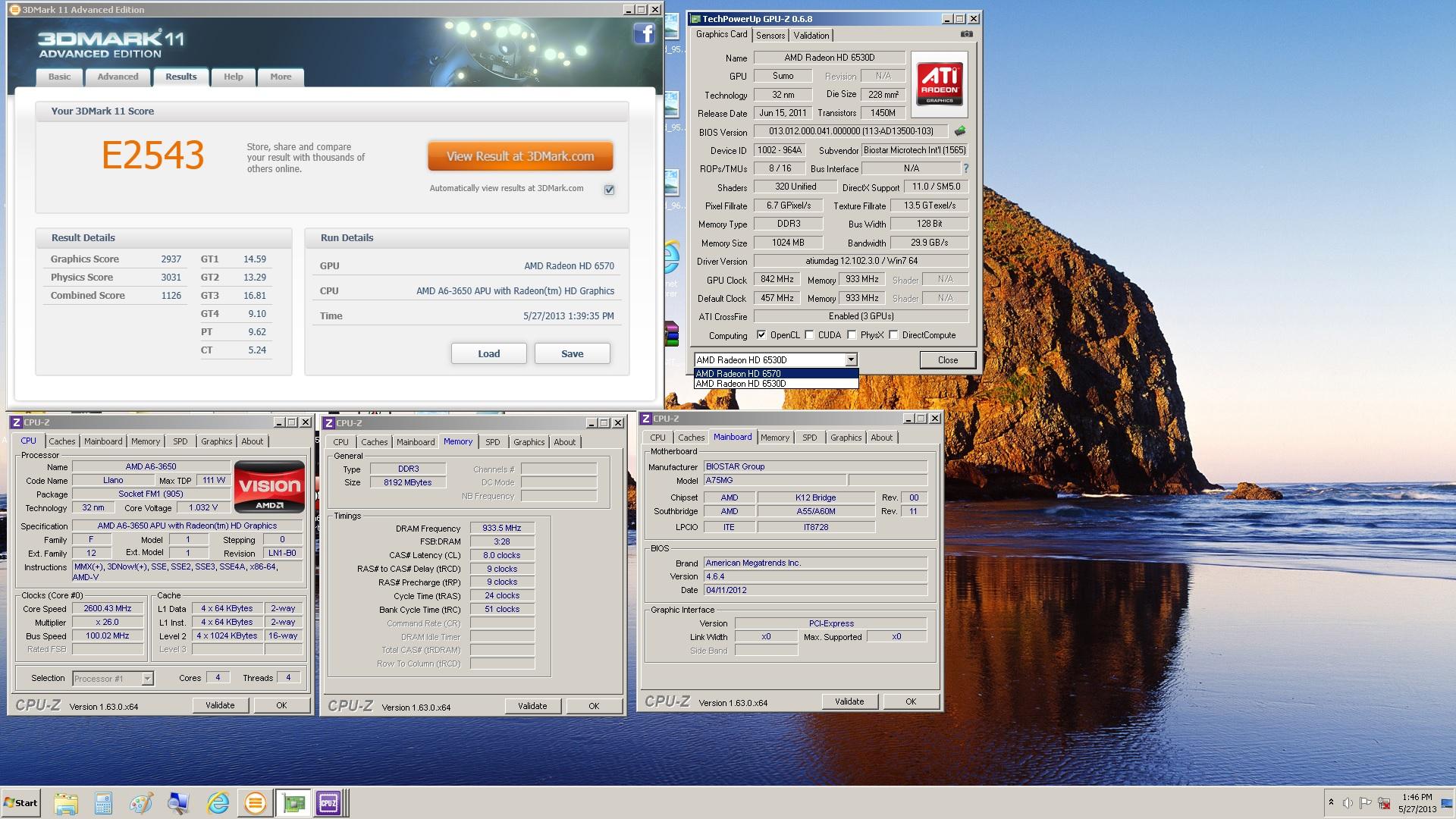Click OK in the CPU-Z Memory window

594,706
